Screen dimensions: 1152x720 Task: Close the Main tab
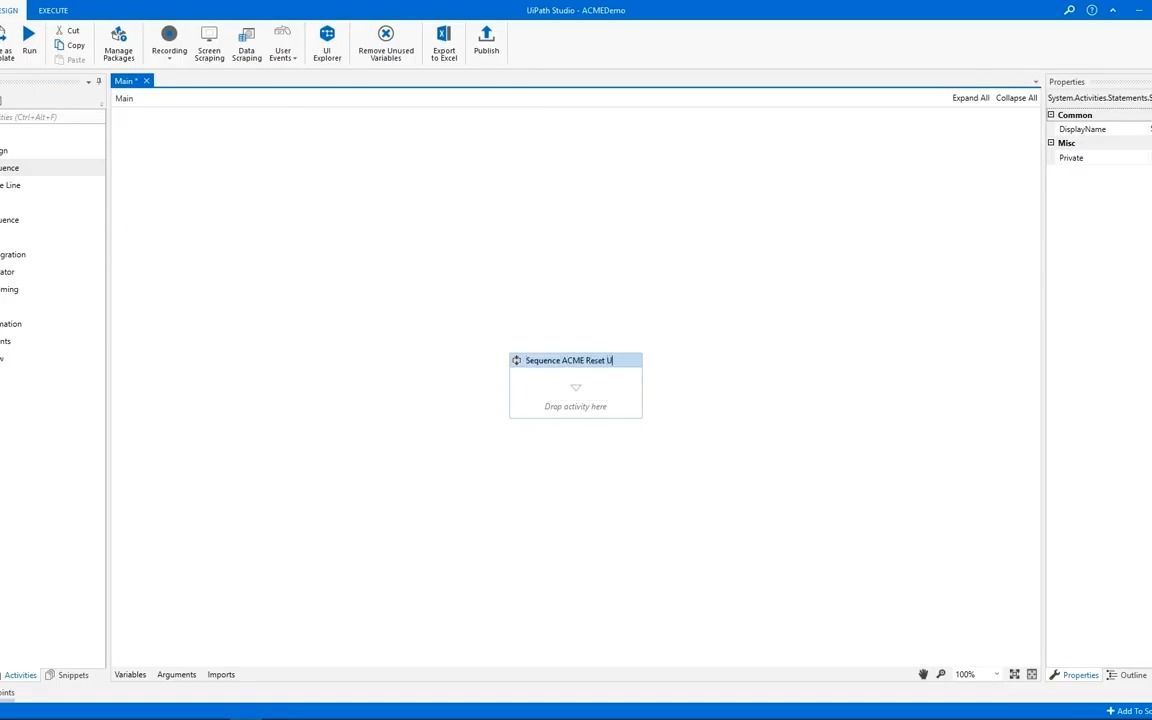pyautogui.click(x=146, y=81)
